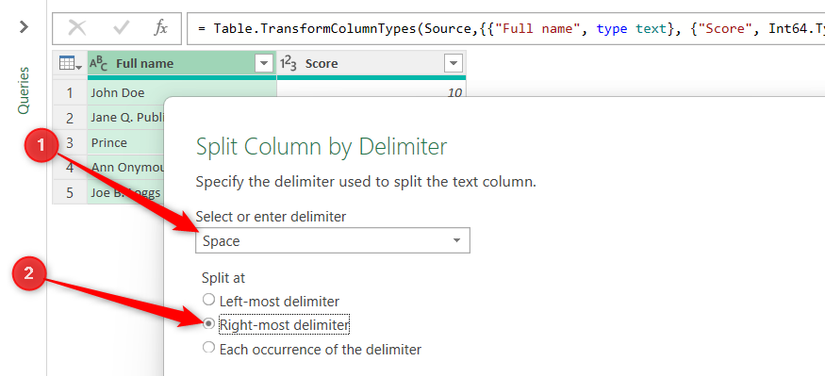Select row number 3 header
This screenshot has height=376, width=825.
(69, 143)
